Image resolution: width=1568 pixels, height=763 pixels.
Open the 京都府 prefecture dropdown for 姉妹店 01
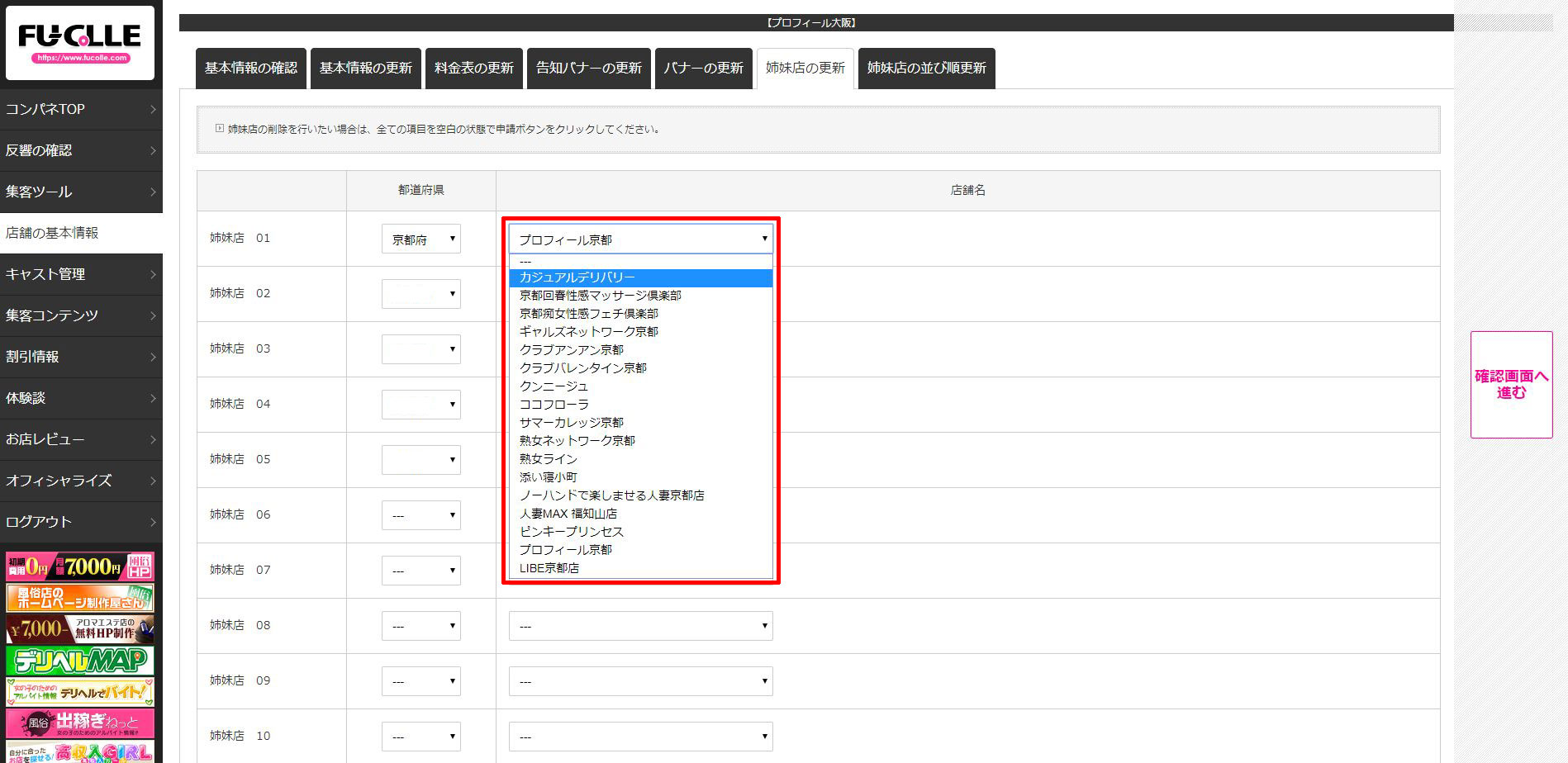(421, 239)
